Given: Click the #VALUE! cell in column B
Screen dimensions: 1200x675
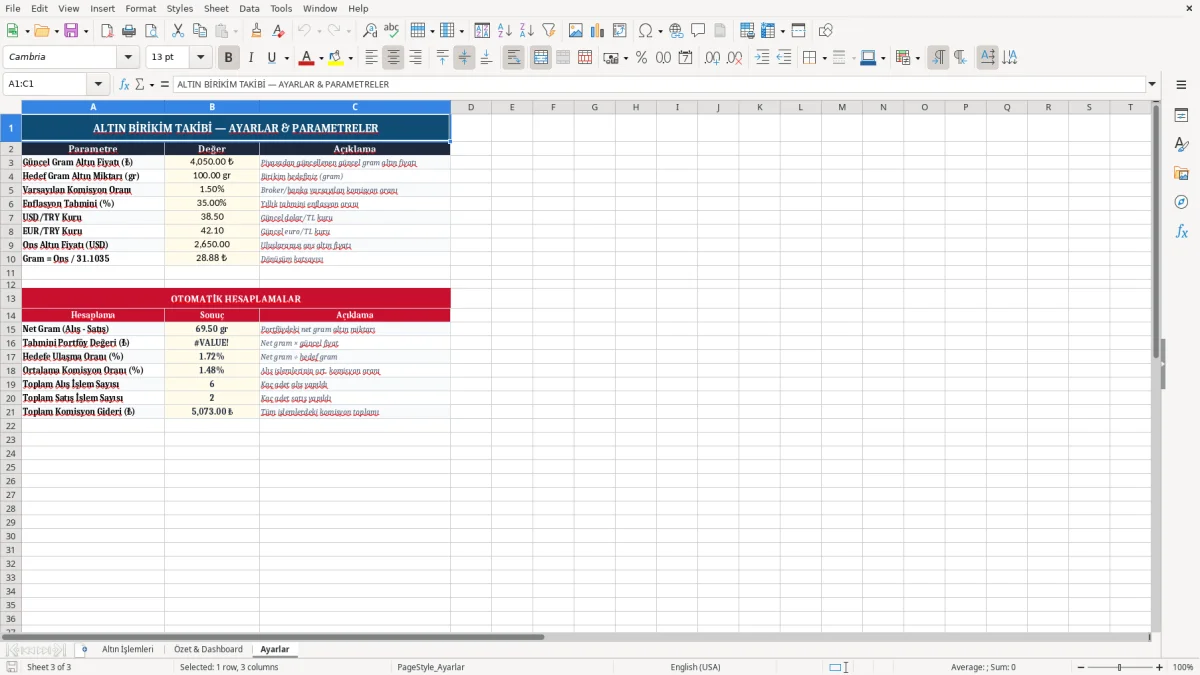Looking at the screenshot, I should (212, 343).
